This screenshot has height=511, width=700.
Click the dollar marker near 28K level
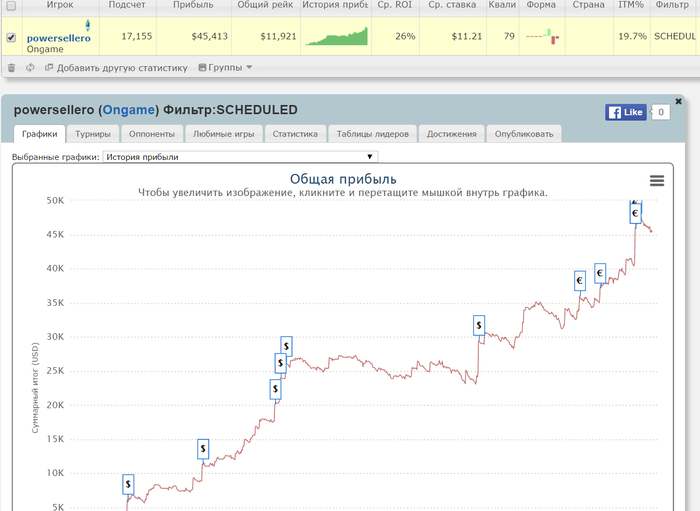point(286,346)
